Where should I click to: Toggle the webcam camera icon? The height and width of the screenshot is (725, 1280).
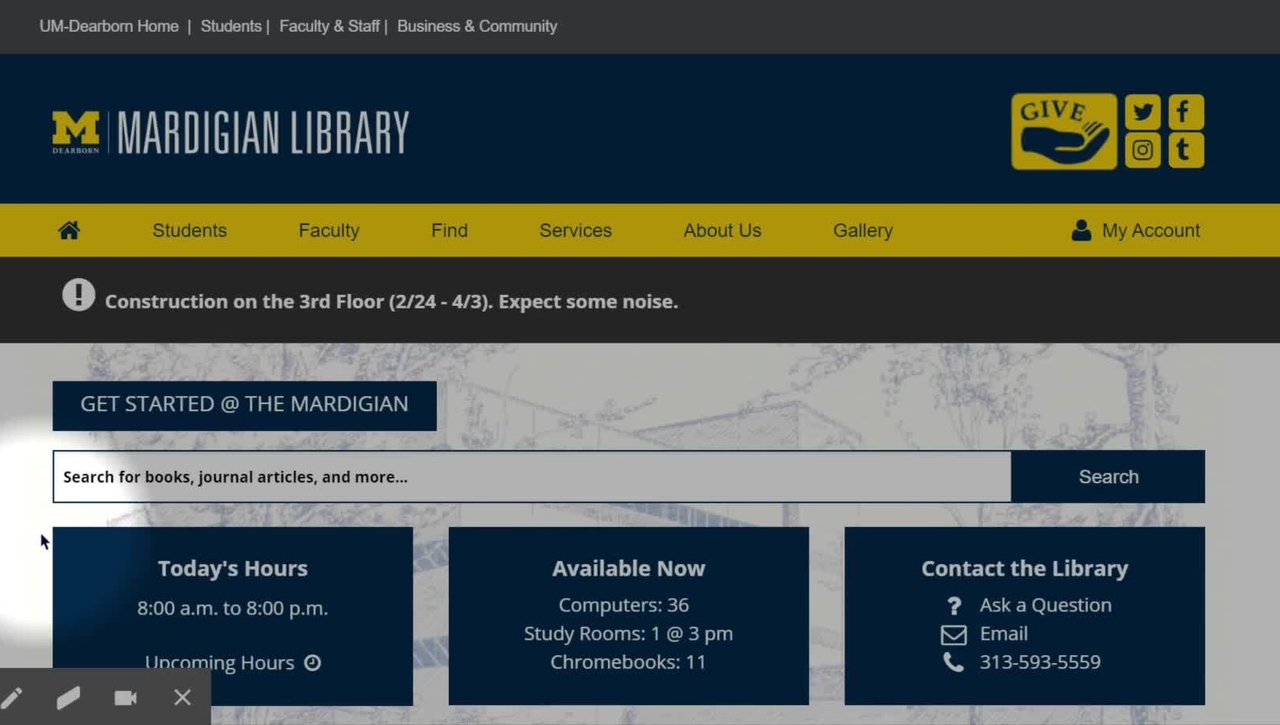click(x=125, y=698)
